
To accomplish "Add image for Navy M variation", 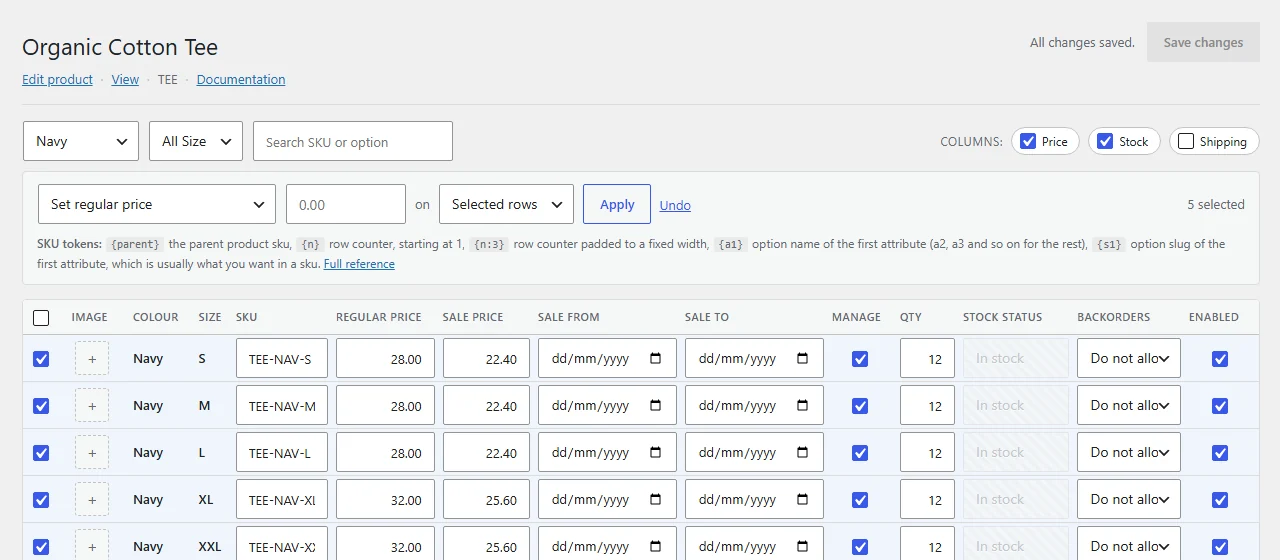I will pyautogui.click(x=91, y=406).
